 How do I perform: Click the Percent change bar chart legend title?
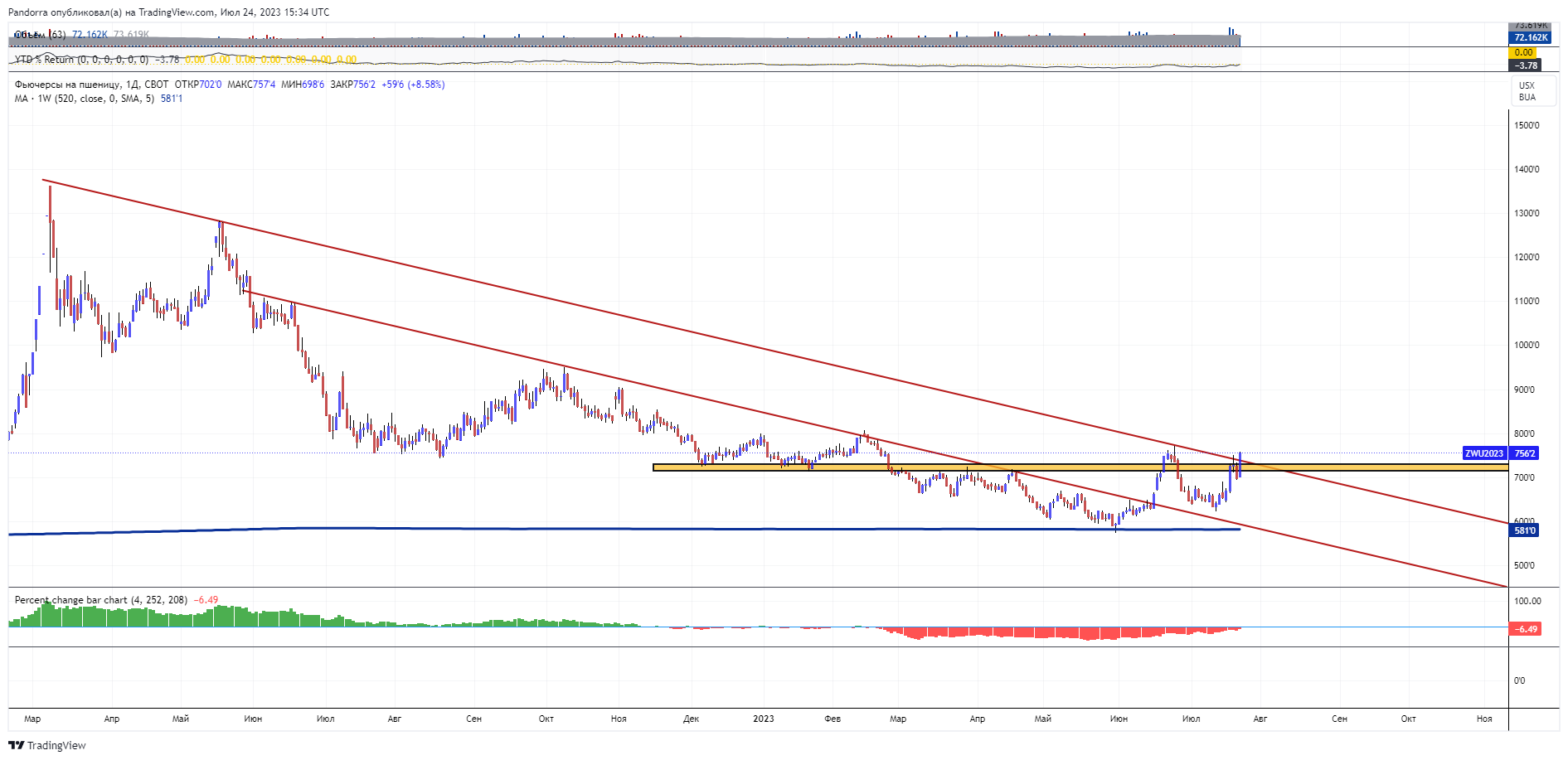[100, 600]
